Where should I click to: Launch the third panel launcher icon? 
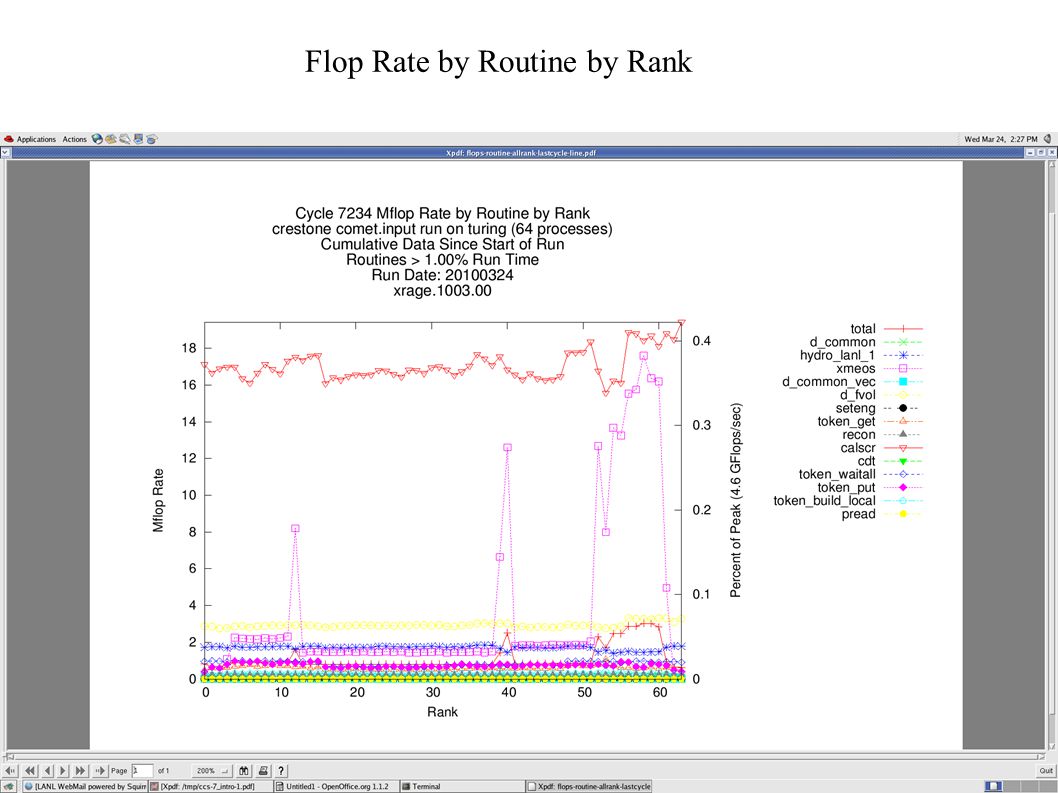(125, 139)
